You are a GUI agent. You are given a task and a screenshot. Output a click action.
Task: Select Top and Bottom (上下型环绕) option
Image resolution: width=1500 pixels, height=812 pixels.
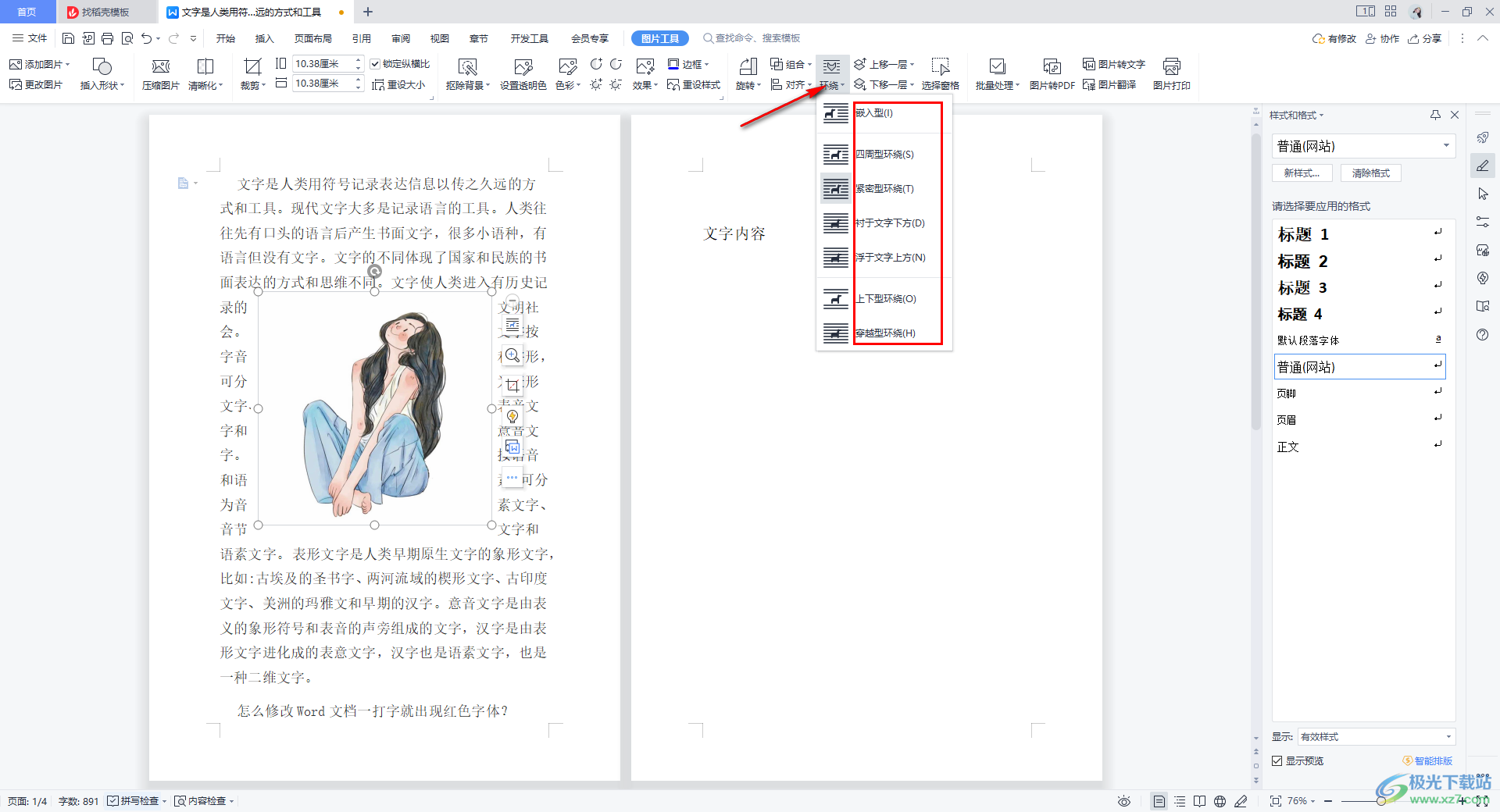[x=884, y=299]
